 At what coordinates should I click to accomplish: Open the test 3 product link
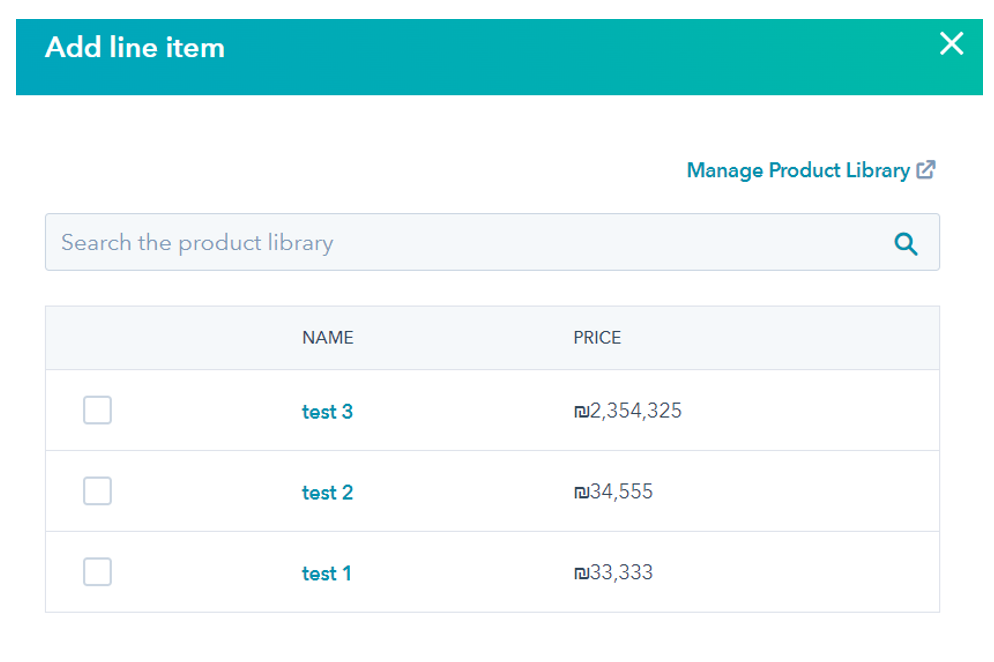327,412
